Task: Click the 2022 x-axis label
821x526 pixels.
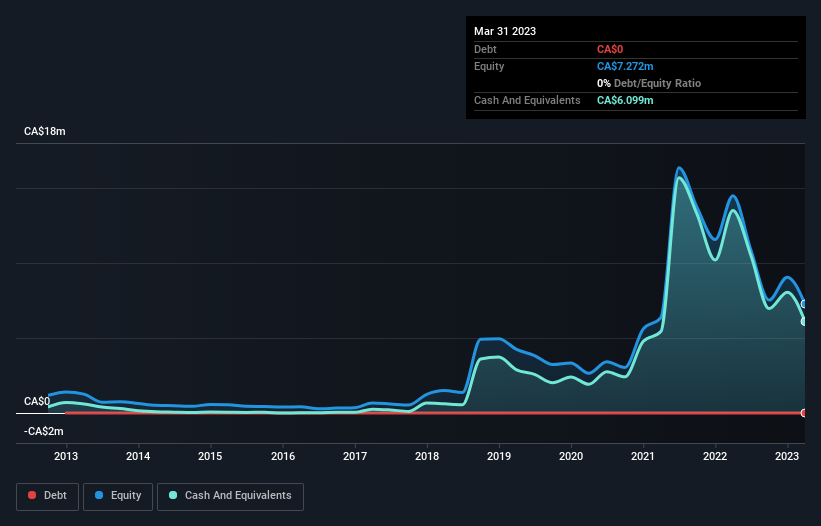Action: click(715, 456)
